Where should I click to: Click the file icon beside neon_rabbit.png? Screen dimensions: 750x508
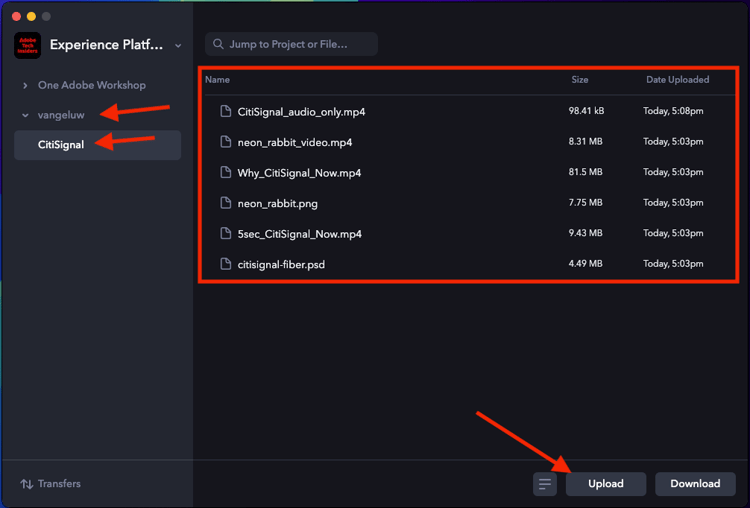pos(226,203)
